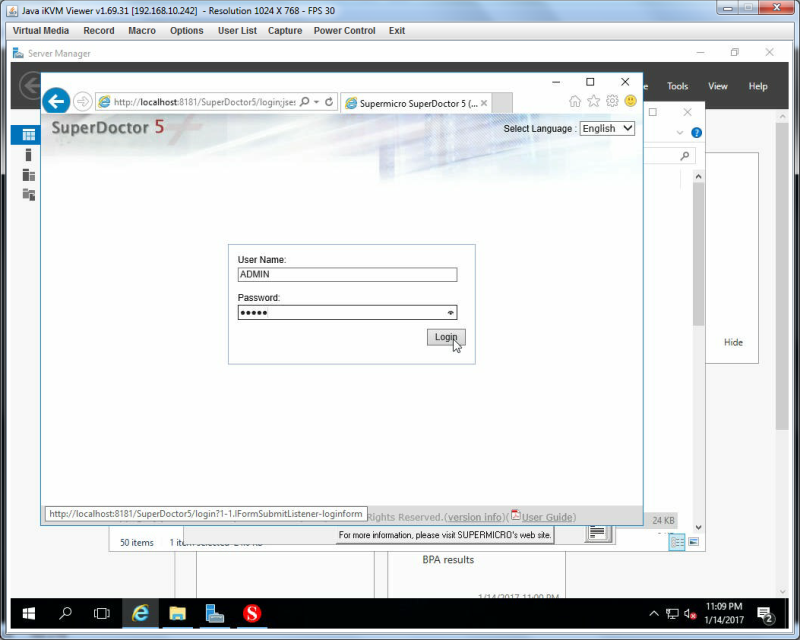Show hidden tray icons chevron
This screenshot has width=800, height=640.
(x=654, y=614)
